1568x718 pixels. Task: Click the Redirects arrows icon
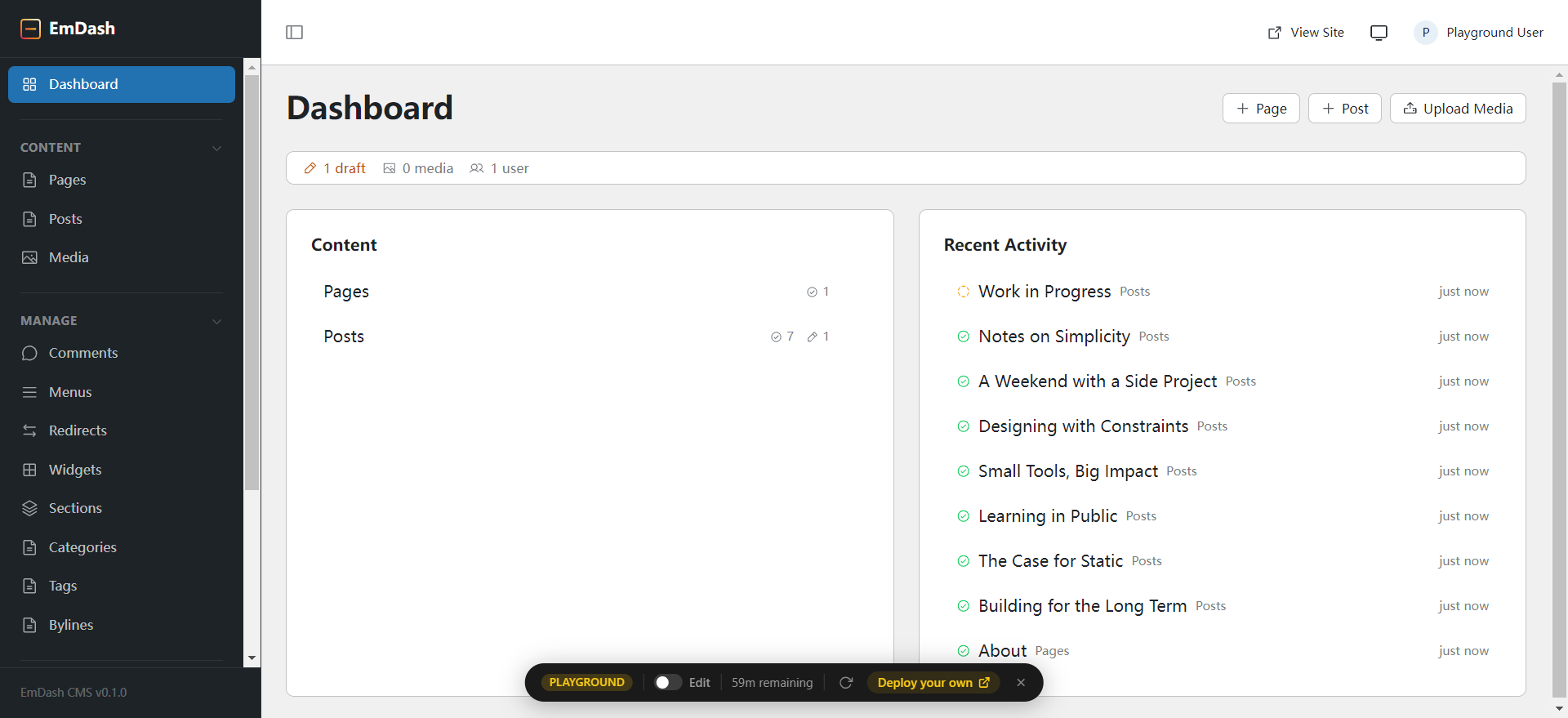(30, 430)
